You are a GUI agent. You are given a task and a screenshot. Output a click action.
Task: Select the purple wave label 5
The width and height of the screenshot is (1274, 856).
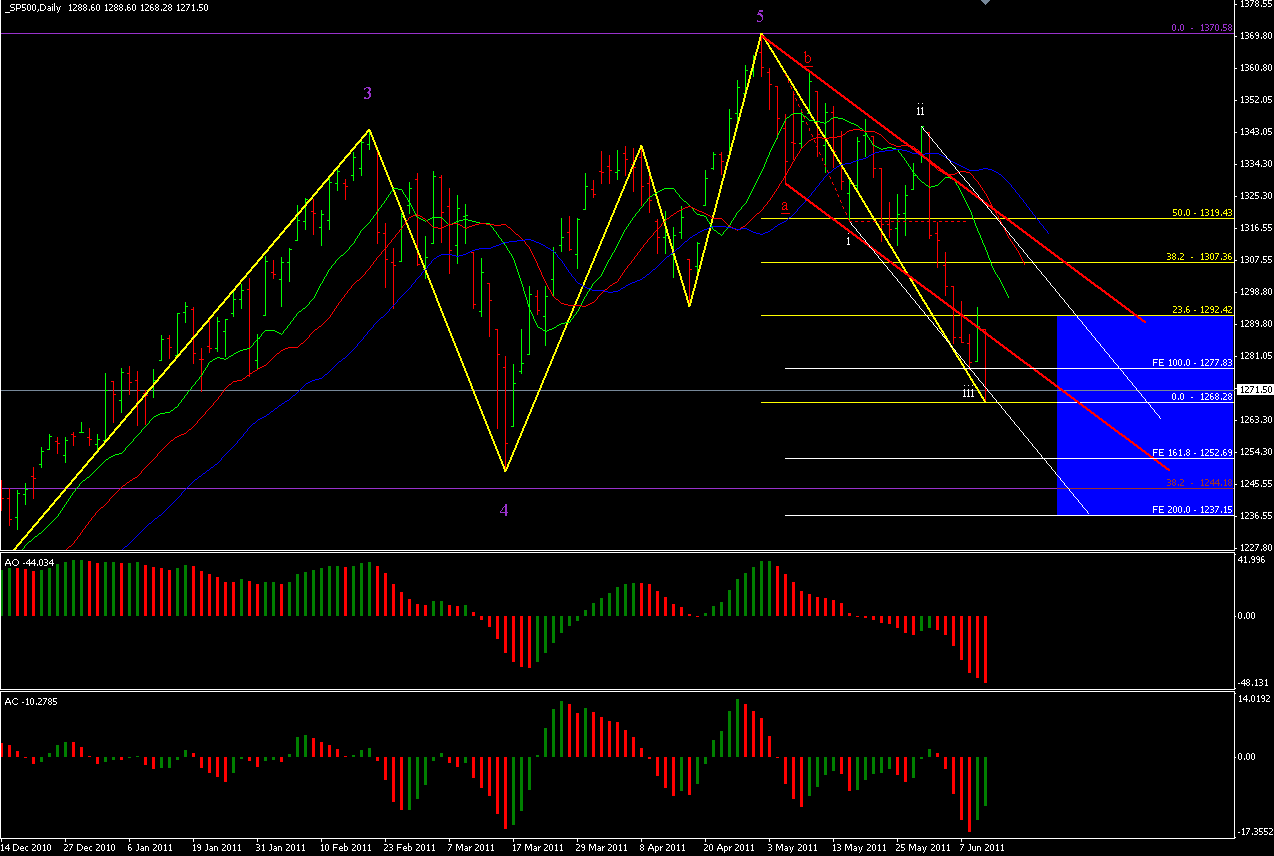click(760, 16)
